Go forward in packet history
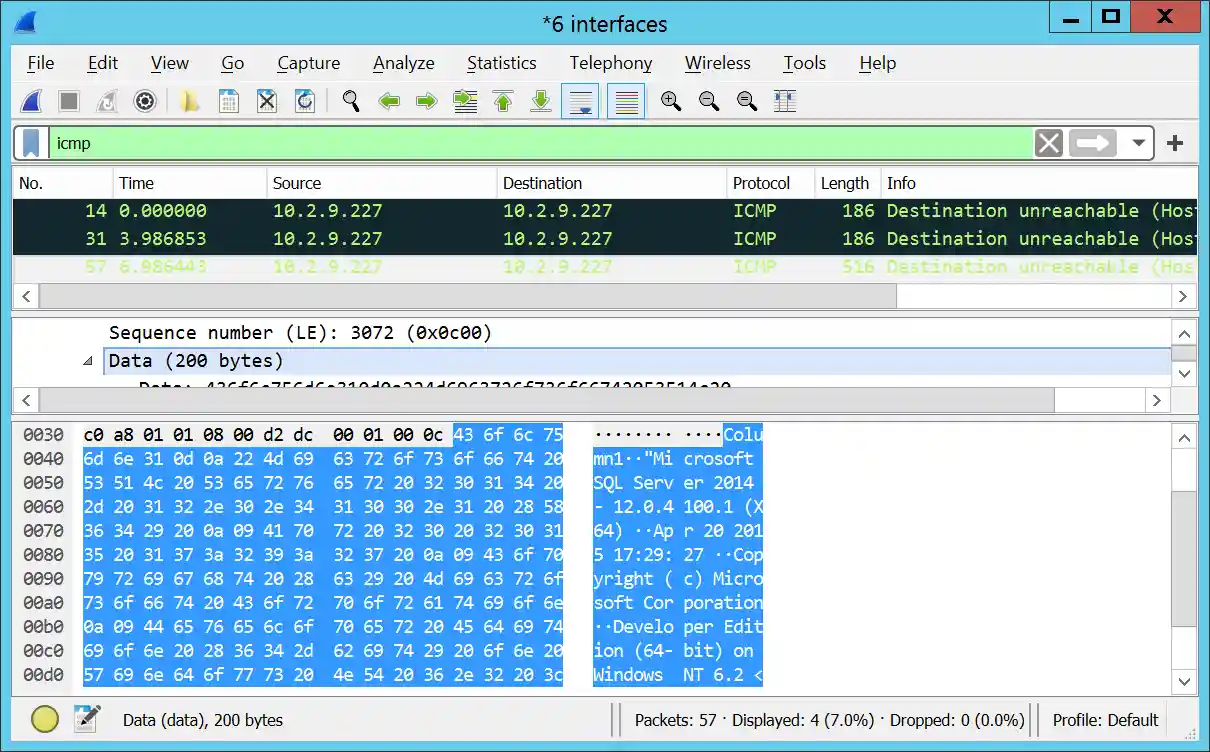This screenshot has height=752, width=1210. pos(427,101)
